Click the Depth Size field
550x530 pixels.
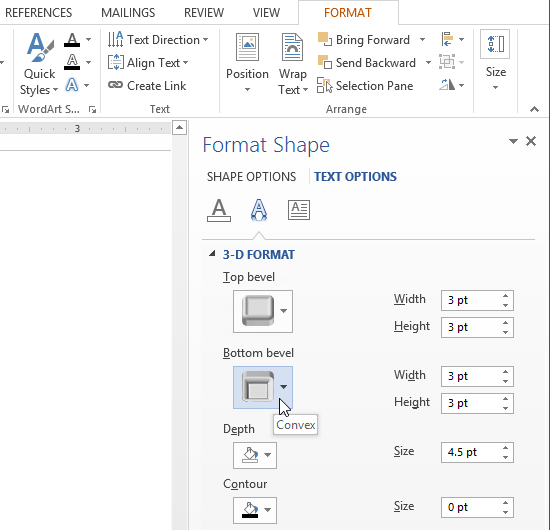click(471, 452)
